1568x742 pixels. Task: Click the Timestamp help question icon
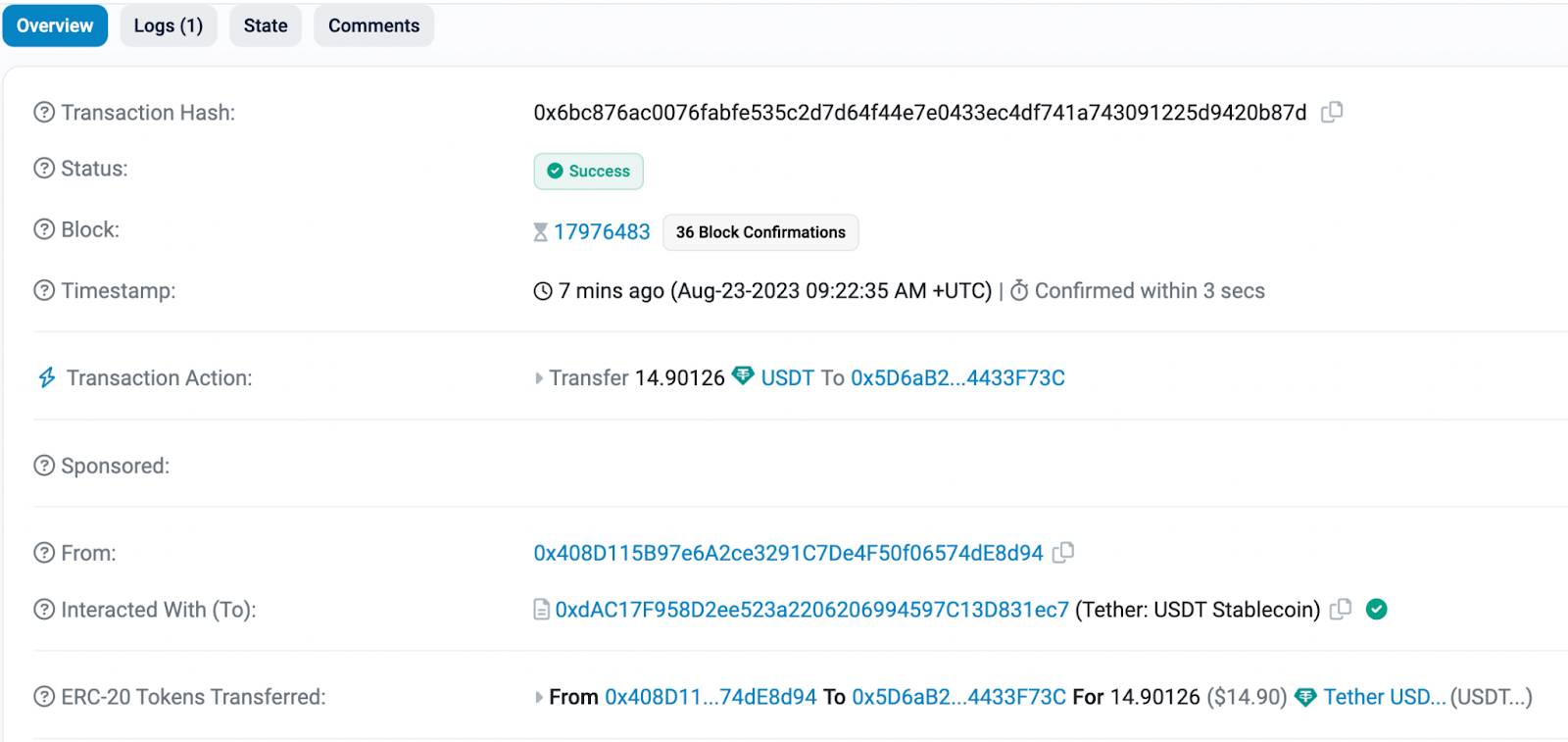pos(44,291)
